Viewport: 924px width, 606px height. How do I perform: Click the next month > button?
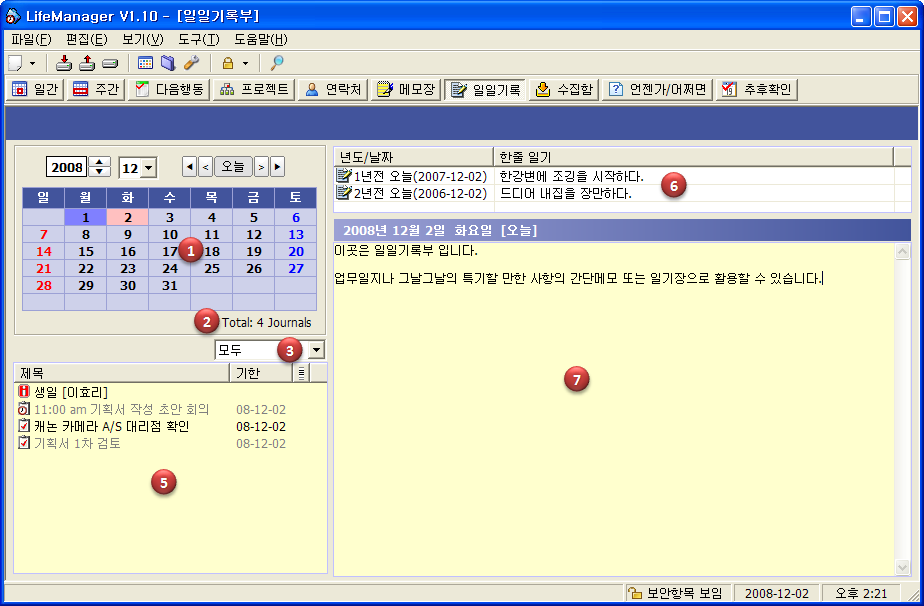click(261, 167)
